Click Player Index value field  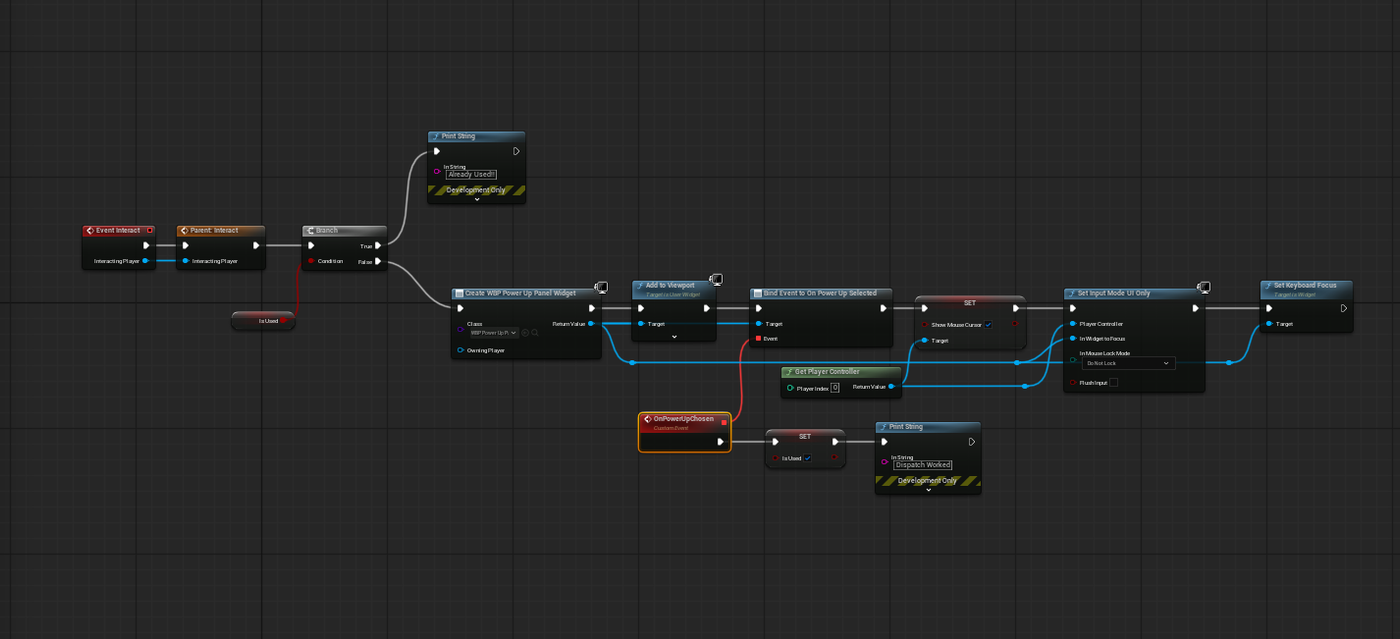click(835, 387)
